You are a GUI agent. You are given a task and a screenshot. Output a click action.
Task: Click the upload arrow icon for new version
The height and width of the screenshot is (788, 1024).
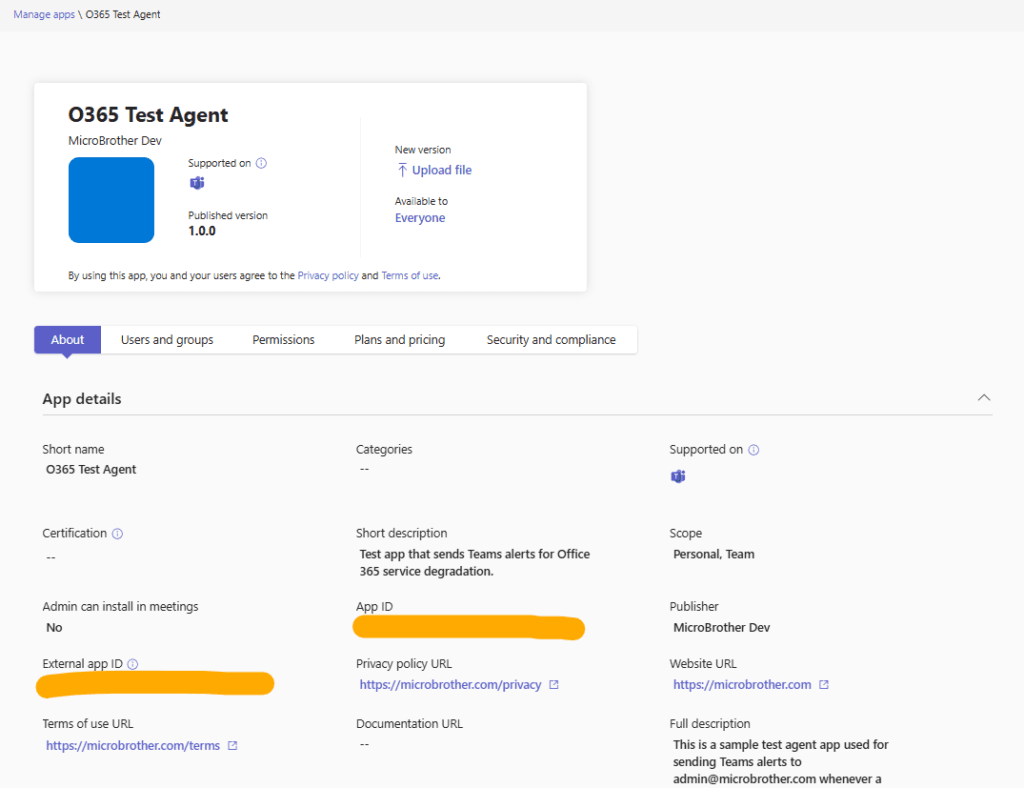(402, 170)
